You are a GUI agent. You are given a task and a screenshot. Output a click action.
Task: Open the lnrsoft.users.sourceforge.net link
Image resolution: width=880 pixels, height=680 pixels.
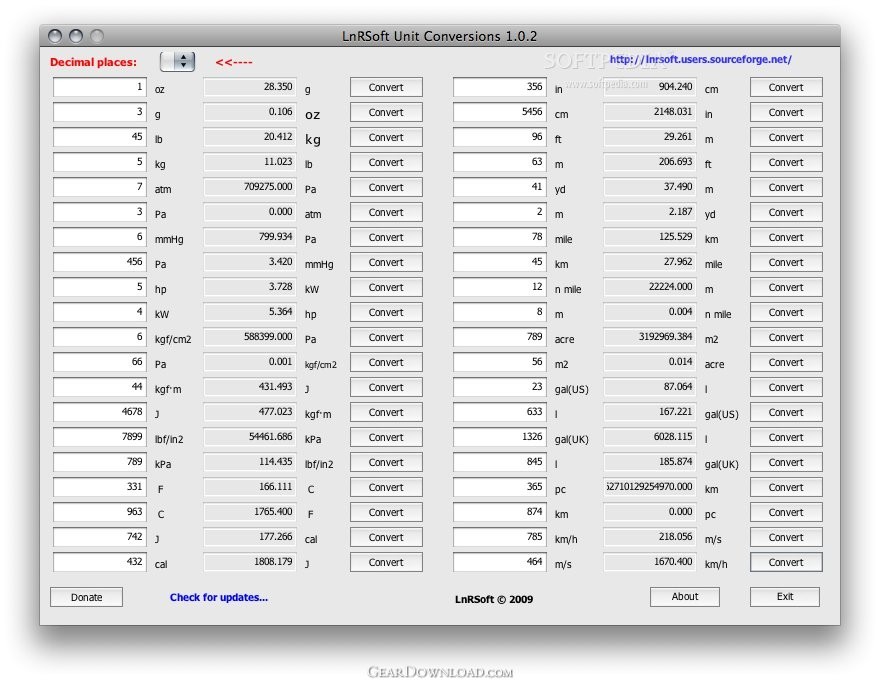coord(700,59)
